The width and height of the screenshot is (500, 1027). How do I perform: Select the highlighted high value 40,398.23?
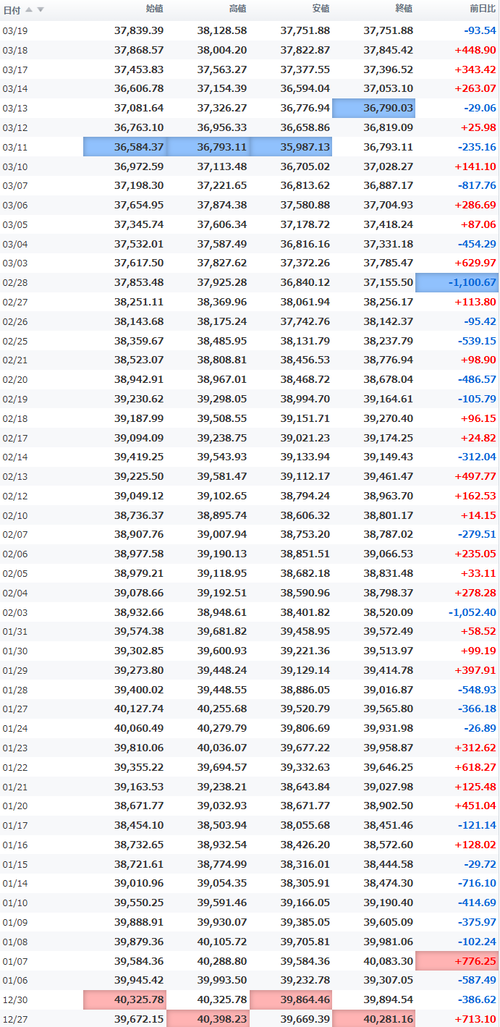(x=208, y=1020)
